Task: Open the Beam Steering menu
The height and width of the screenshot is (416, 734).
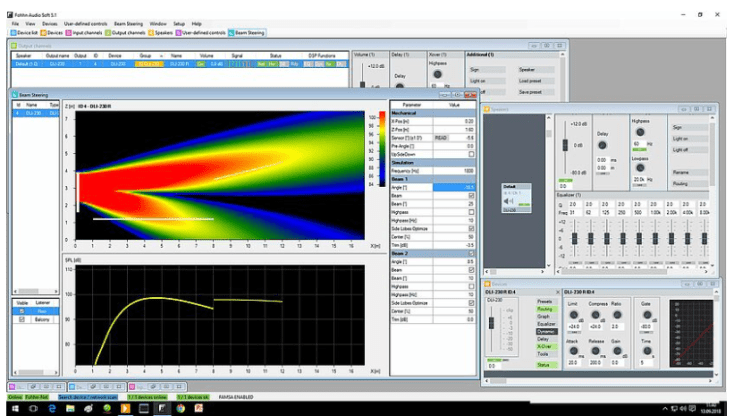Action: [127, 22]
